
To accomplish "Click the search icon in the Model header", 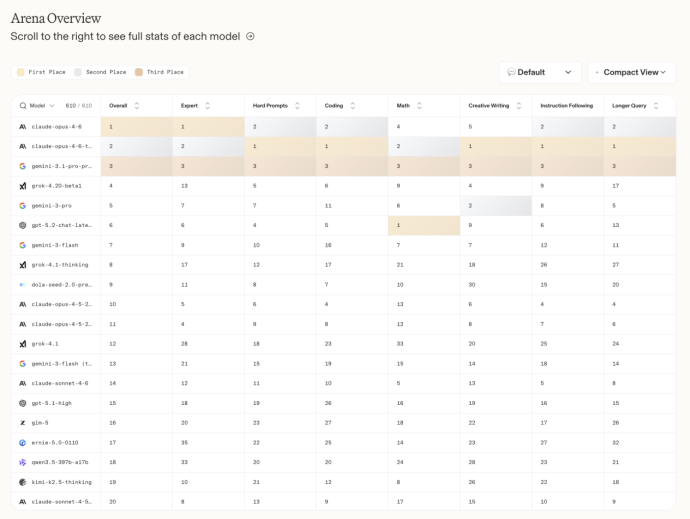I will [22, 105].
